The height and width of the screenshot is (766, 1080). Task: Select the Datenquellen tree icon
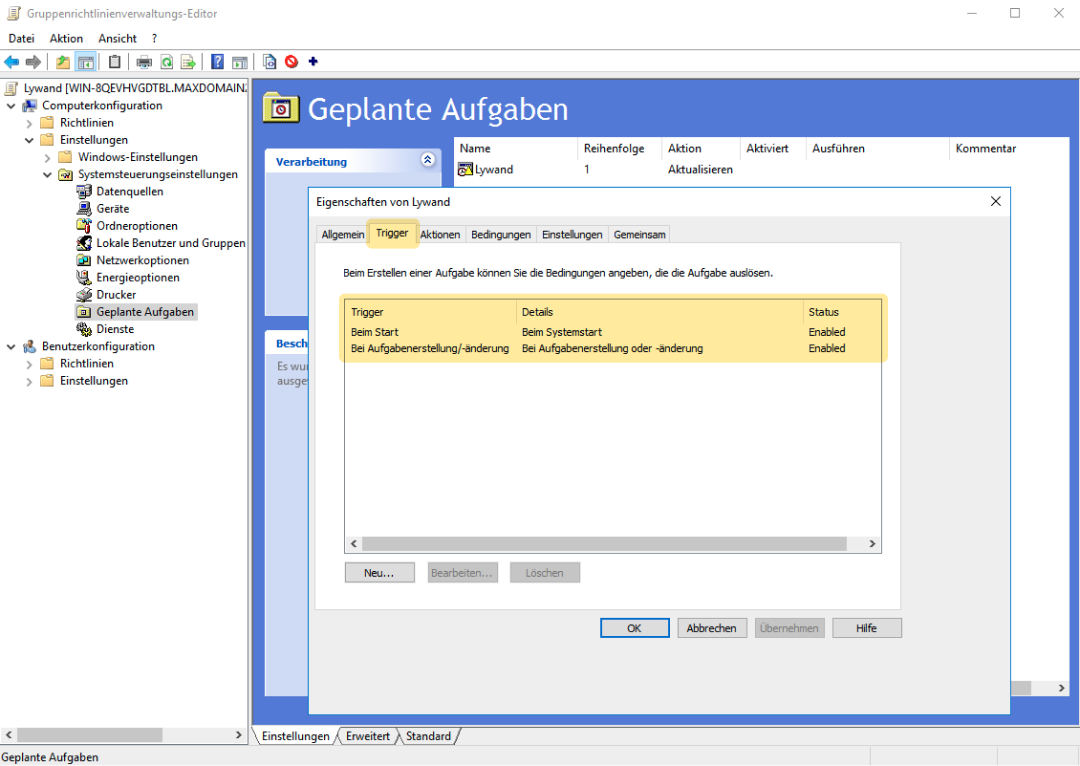(84, 192)
